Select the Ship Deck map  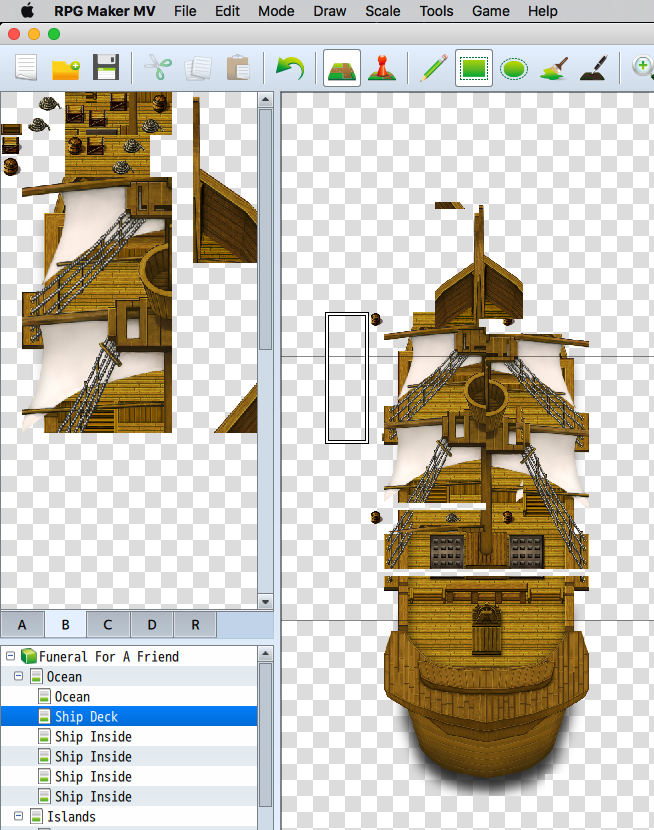pyautogui.click(x=129, y=716)
